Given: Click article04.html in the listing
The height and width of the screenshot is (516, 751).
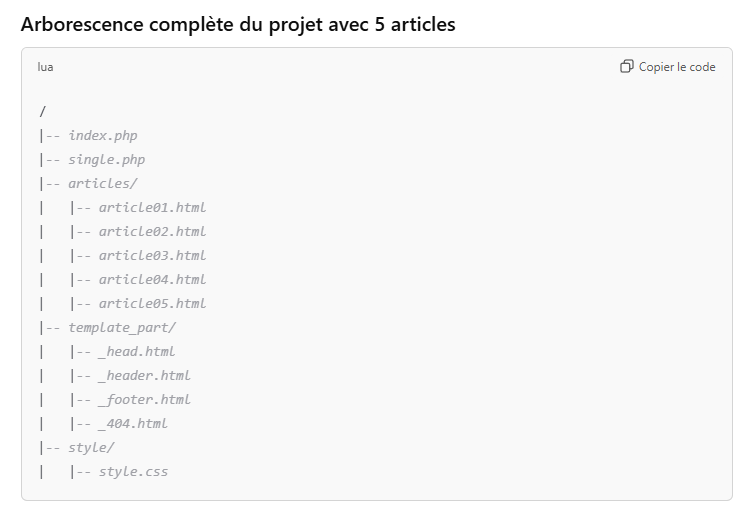Looking at the screenshot, I should pyautogui.click(x=152, y=279).
